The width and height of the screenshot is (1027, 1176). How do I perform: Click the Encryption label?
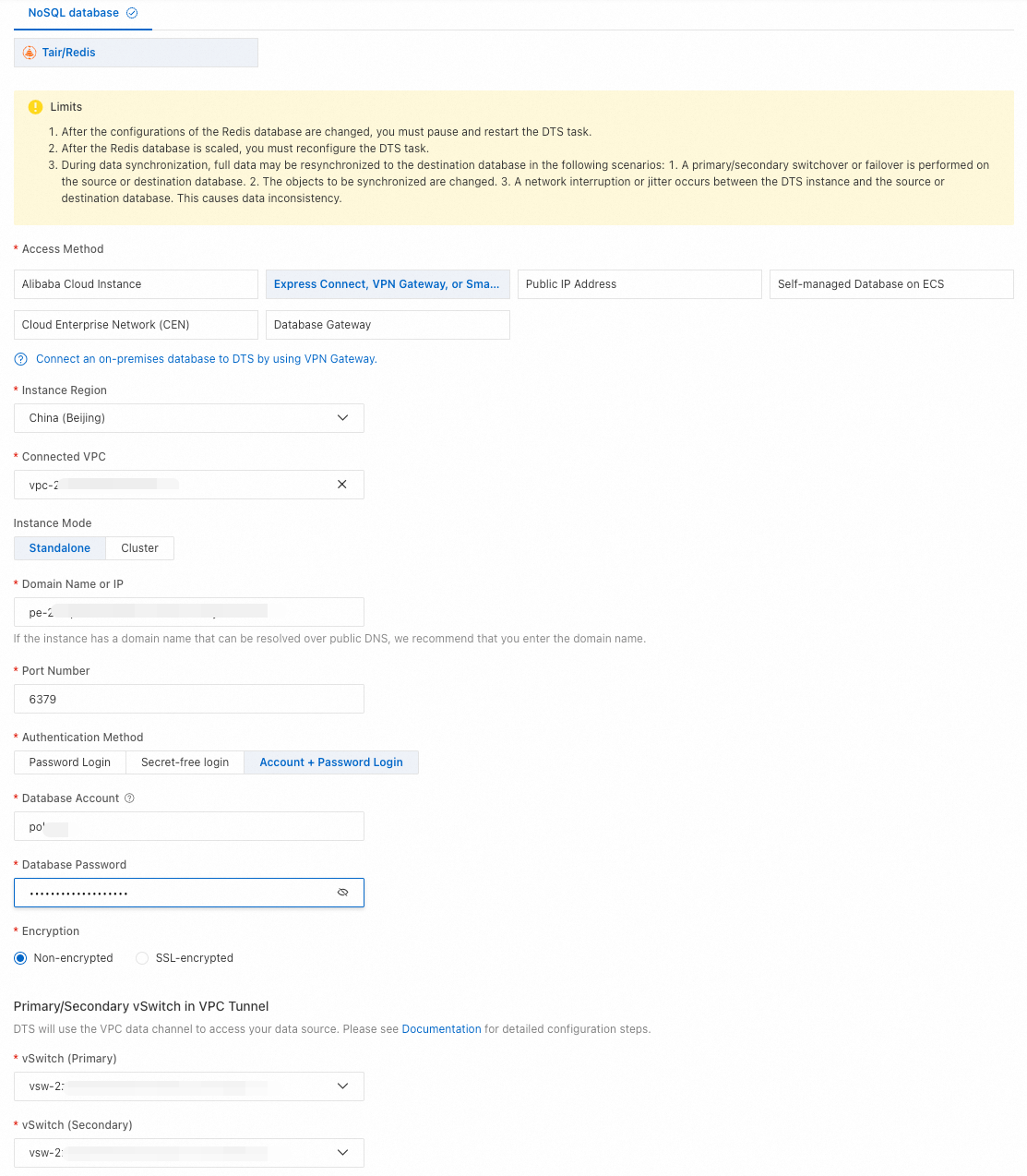click(51, 931)
